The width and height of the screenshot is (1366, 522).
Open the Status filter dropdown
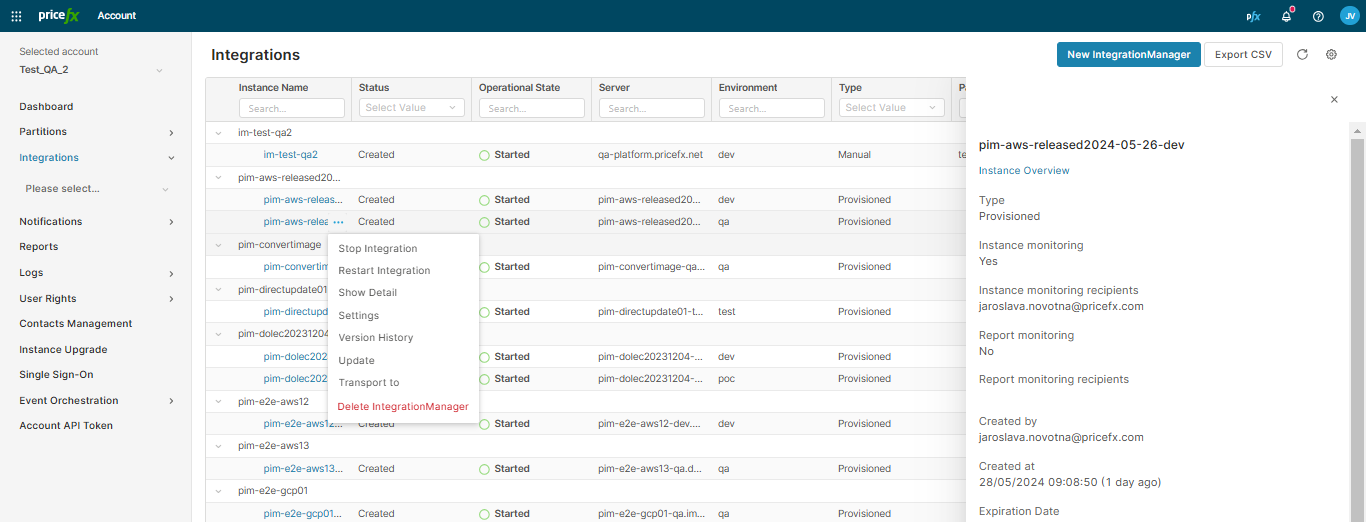click(411, 108)
